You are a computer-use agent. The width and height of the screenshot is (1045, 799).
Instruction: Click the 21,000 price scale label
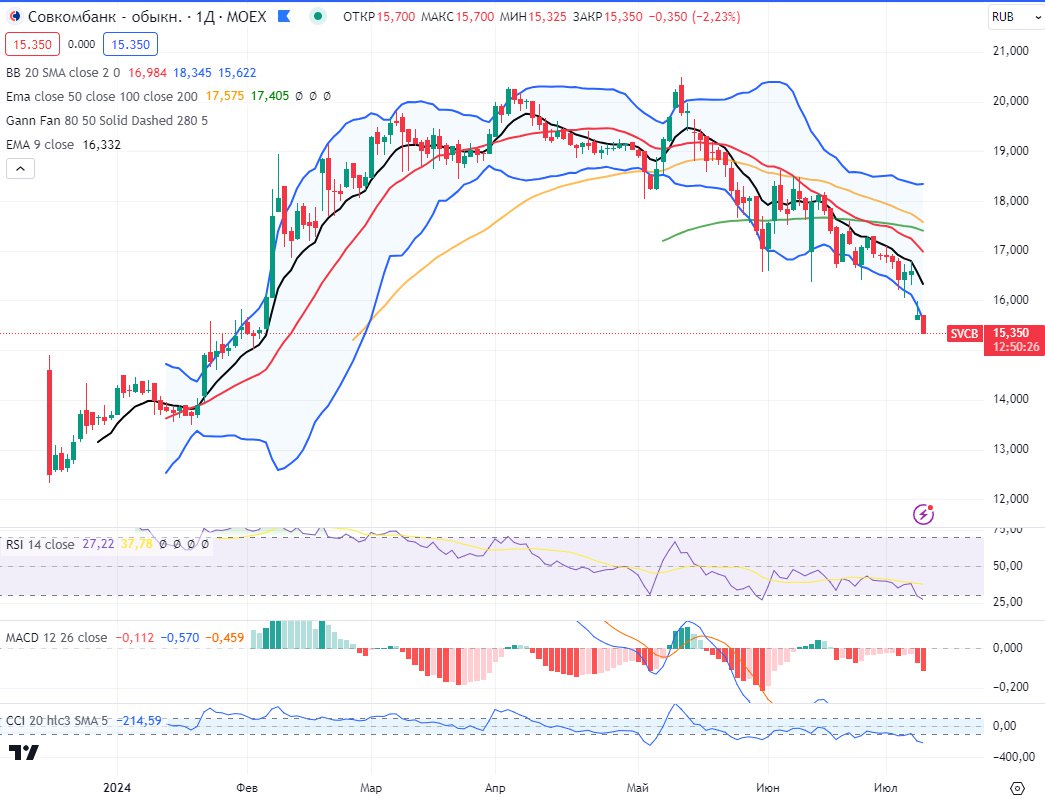tap(1011, 51)
